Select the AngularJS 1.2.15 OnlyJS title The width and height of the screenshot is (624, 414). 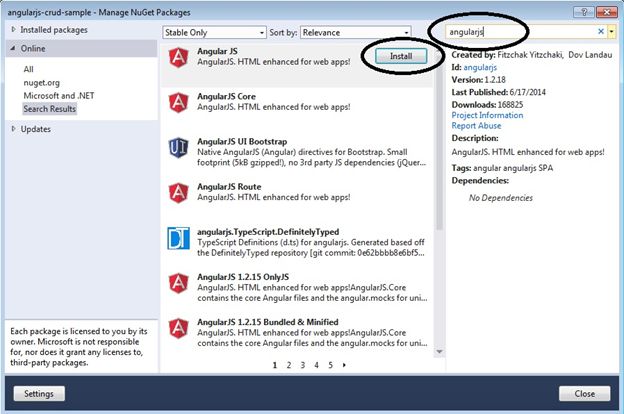coord(243,277)
